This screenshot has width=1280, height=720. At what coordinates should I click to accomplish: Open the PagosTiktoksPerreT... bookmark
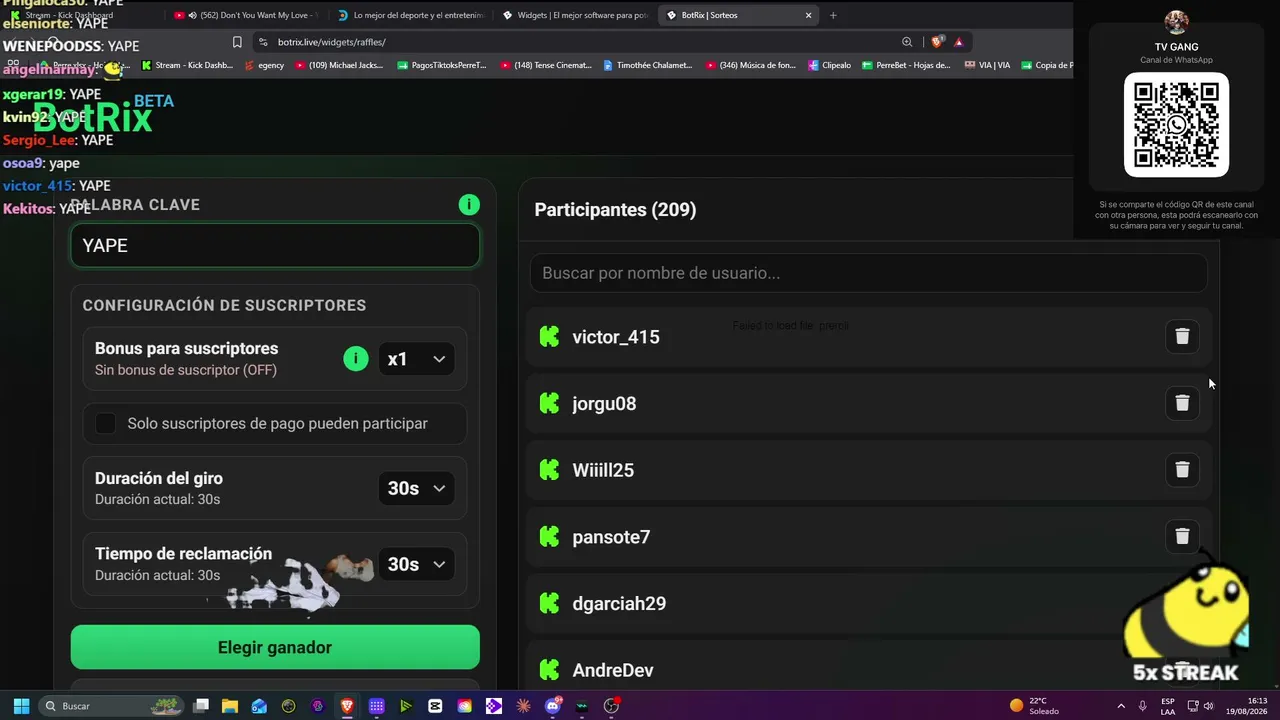pos(442,65)
